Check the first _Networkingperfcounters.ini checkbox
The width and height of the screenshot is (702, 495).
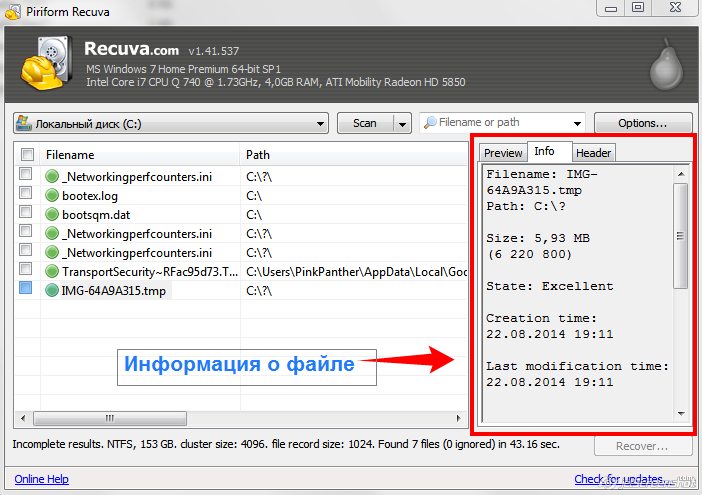point(26,173)
